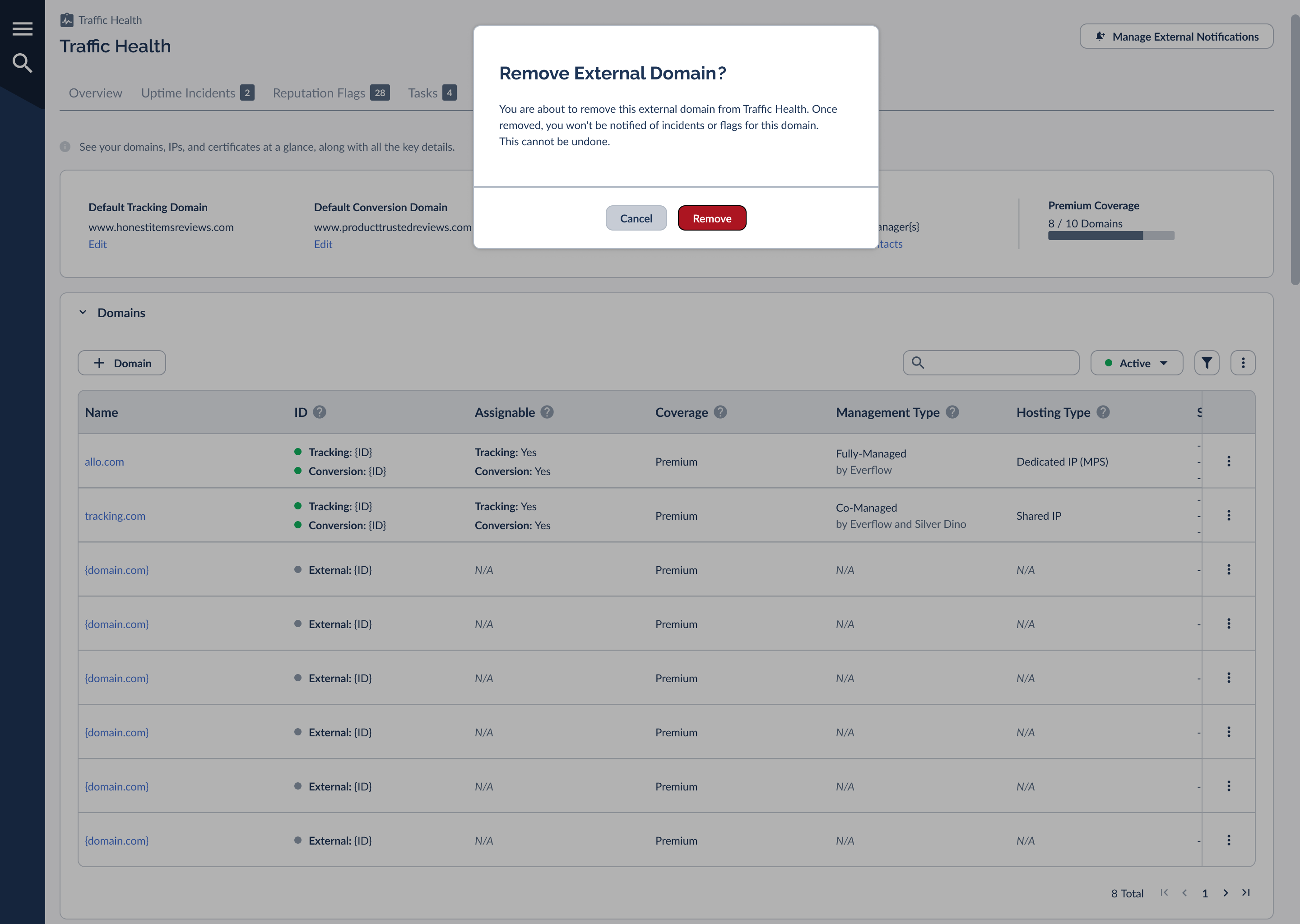Click the Traffic Health breadcrumb icon
Image resolution: width=1300 pixels, height=924 pixels.
[67, 20]
